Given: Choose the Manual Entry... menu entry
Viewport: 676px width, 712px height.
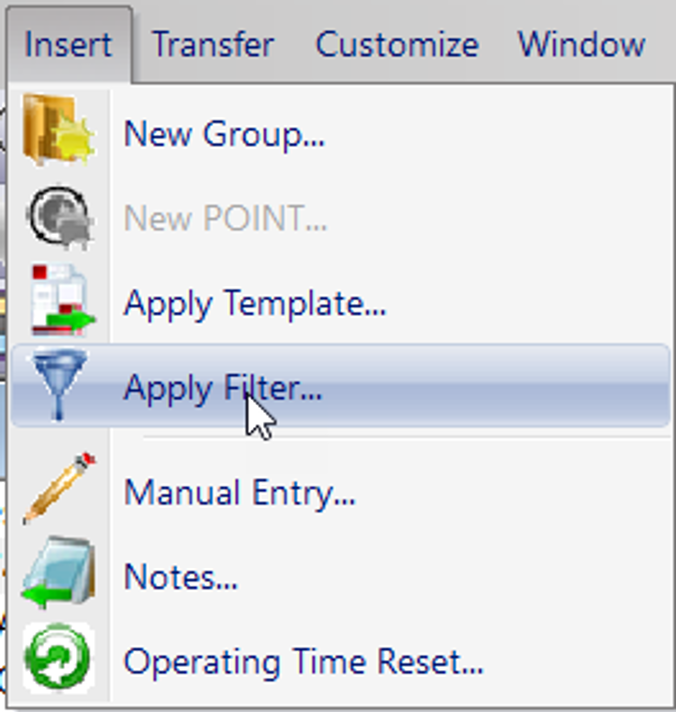Looking at the screenshot, I should pyautogui.click(x=340, y=493).
